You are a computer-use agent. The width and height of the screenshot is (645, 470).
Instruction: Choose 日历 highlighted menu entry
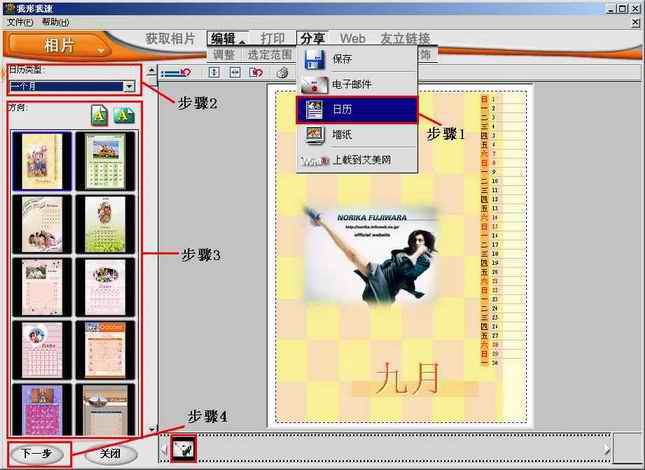(357, 110)
